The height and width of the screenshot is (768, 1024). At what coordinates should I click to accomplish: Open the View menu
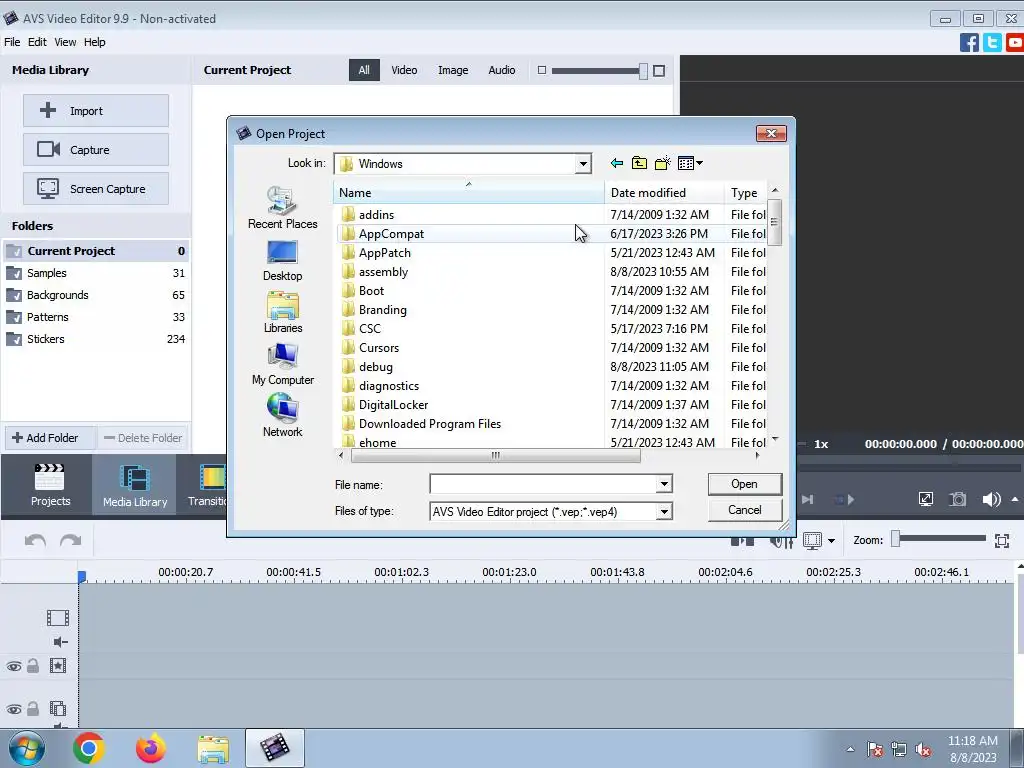pyautogui.click(x=65, y=42)
